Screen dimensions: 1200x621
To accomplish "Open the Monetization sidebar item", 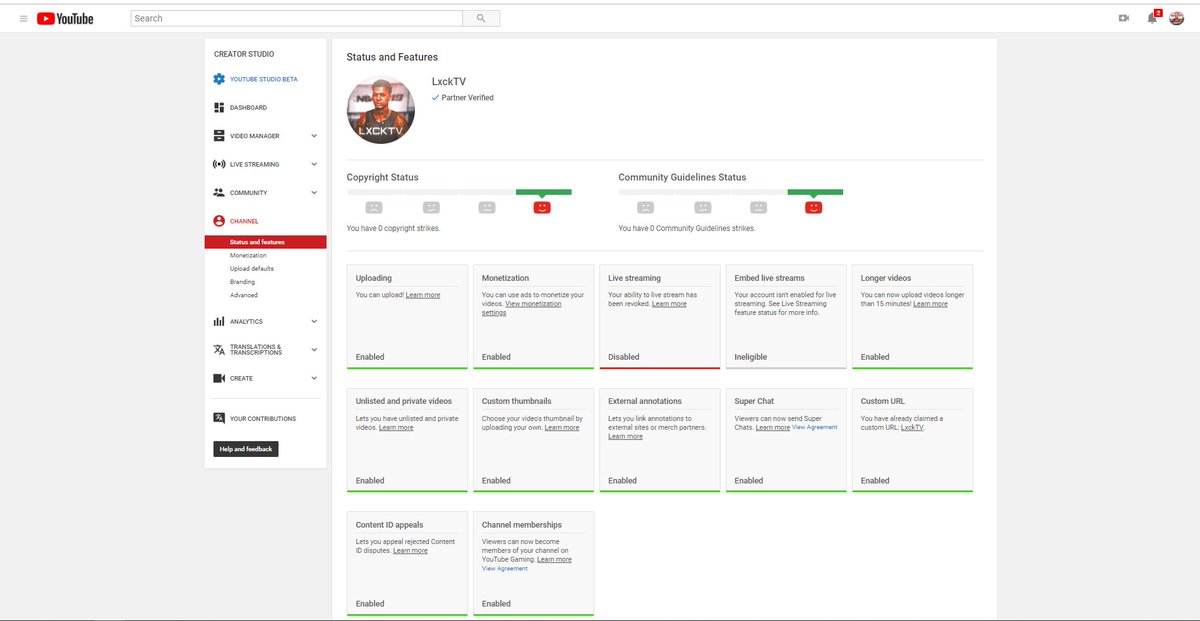I will pyautogui.click(x=248, y=256).
